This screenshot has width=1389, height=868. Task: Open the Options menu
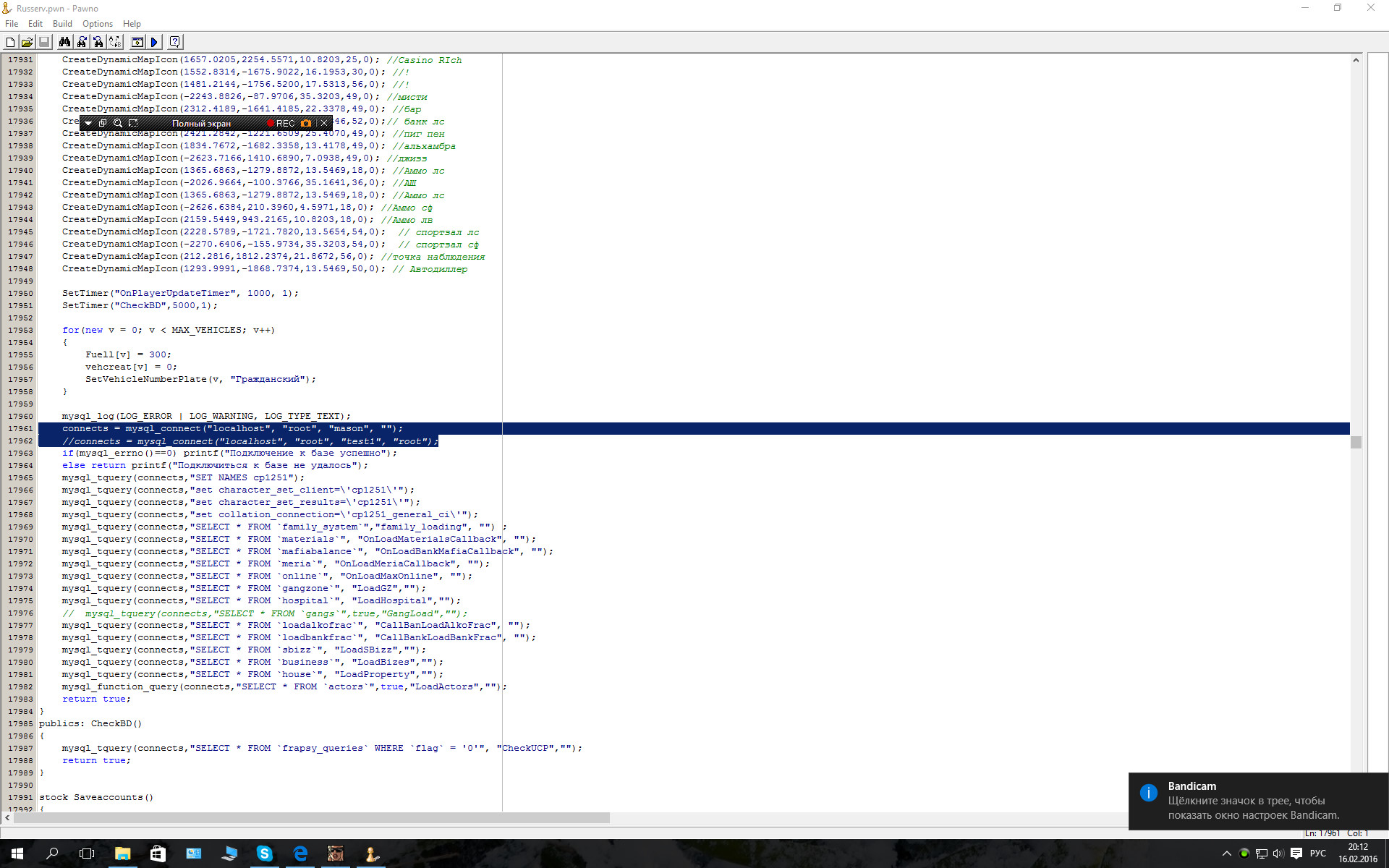click(x=98, y=24)
